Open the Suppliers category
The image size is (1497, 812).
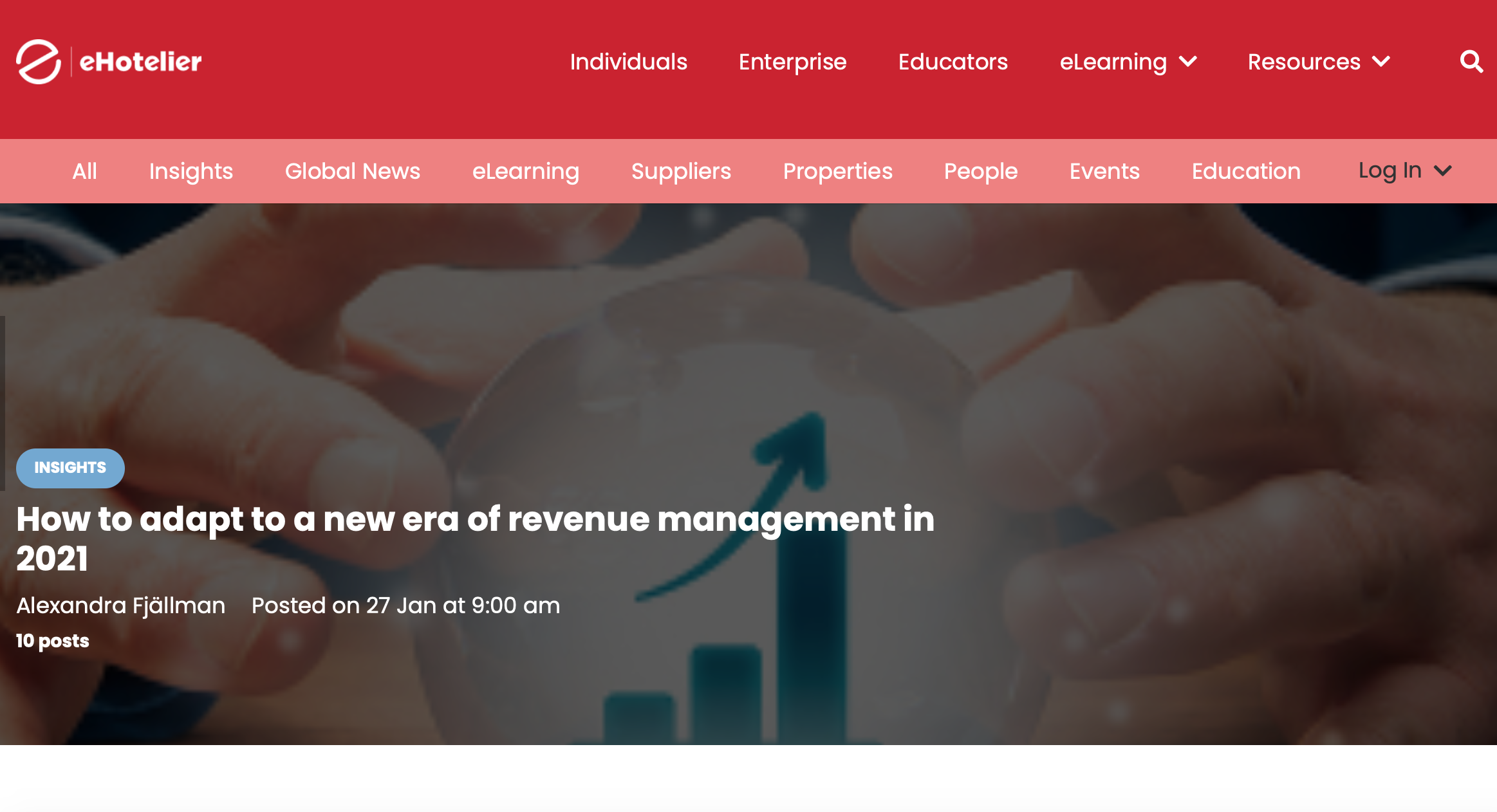(x=682, y=171)
